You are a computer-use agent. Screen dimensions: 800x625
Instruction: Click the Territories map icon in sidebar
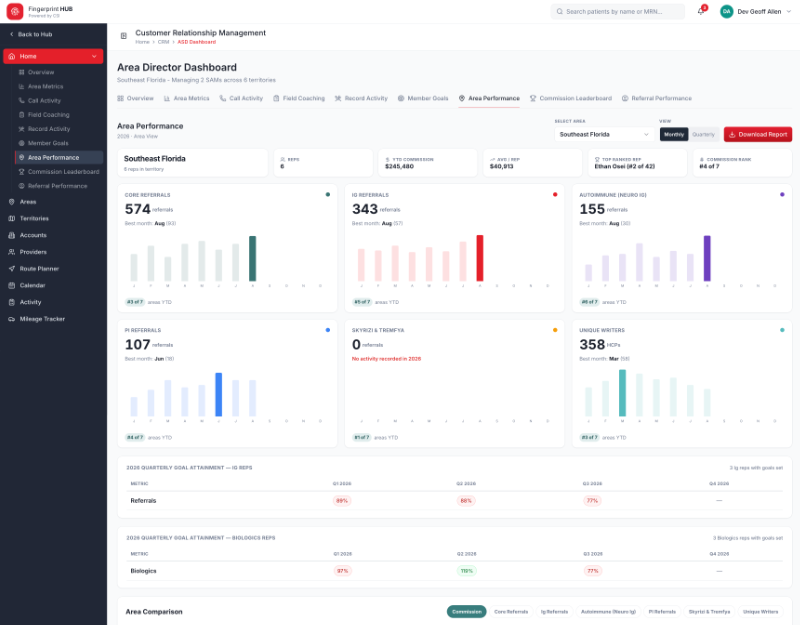(11, 218)
